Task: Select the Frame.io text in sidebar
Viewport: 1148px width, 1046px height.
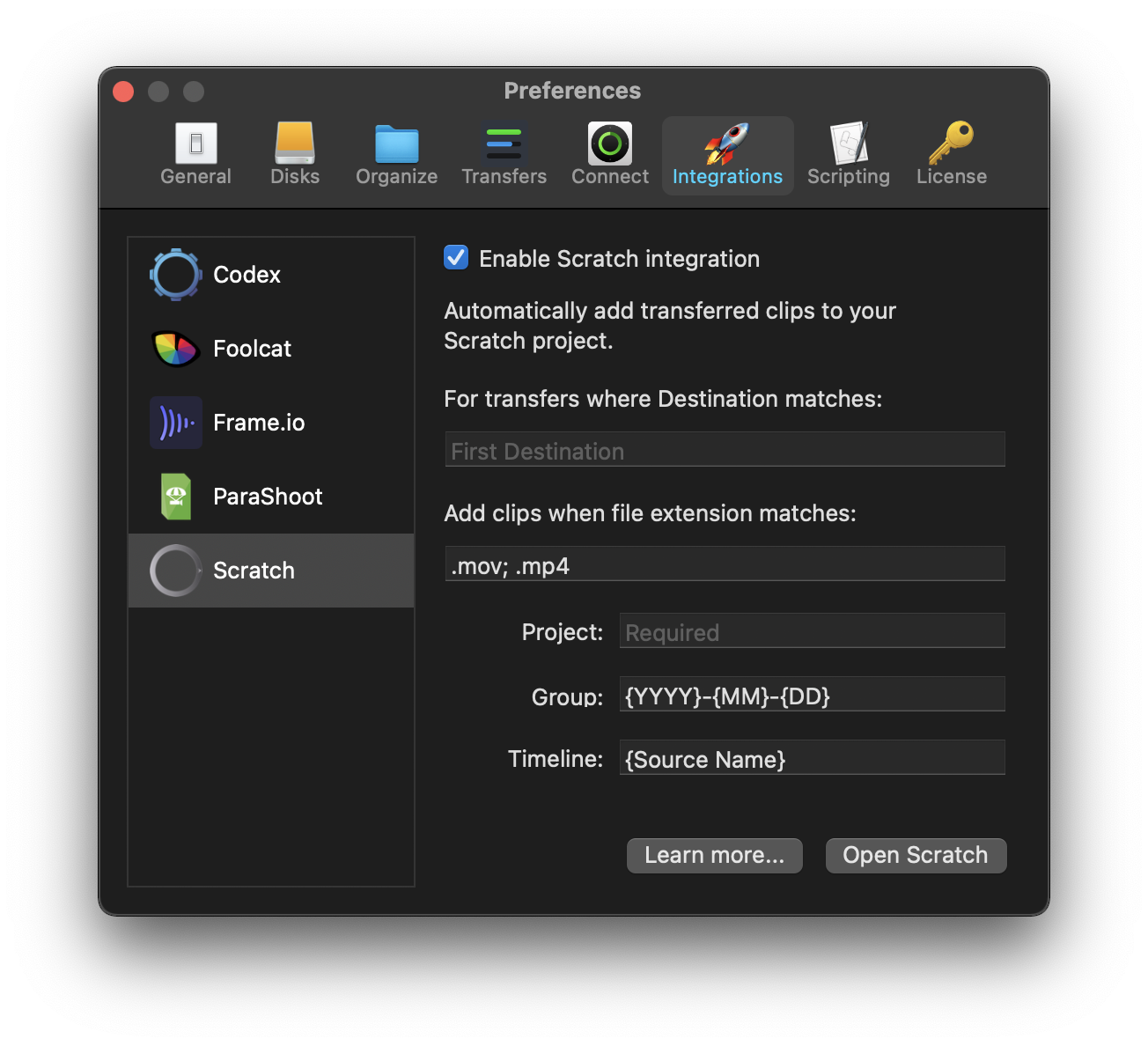Action: click(x=259, y=423)
